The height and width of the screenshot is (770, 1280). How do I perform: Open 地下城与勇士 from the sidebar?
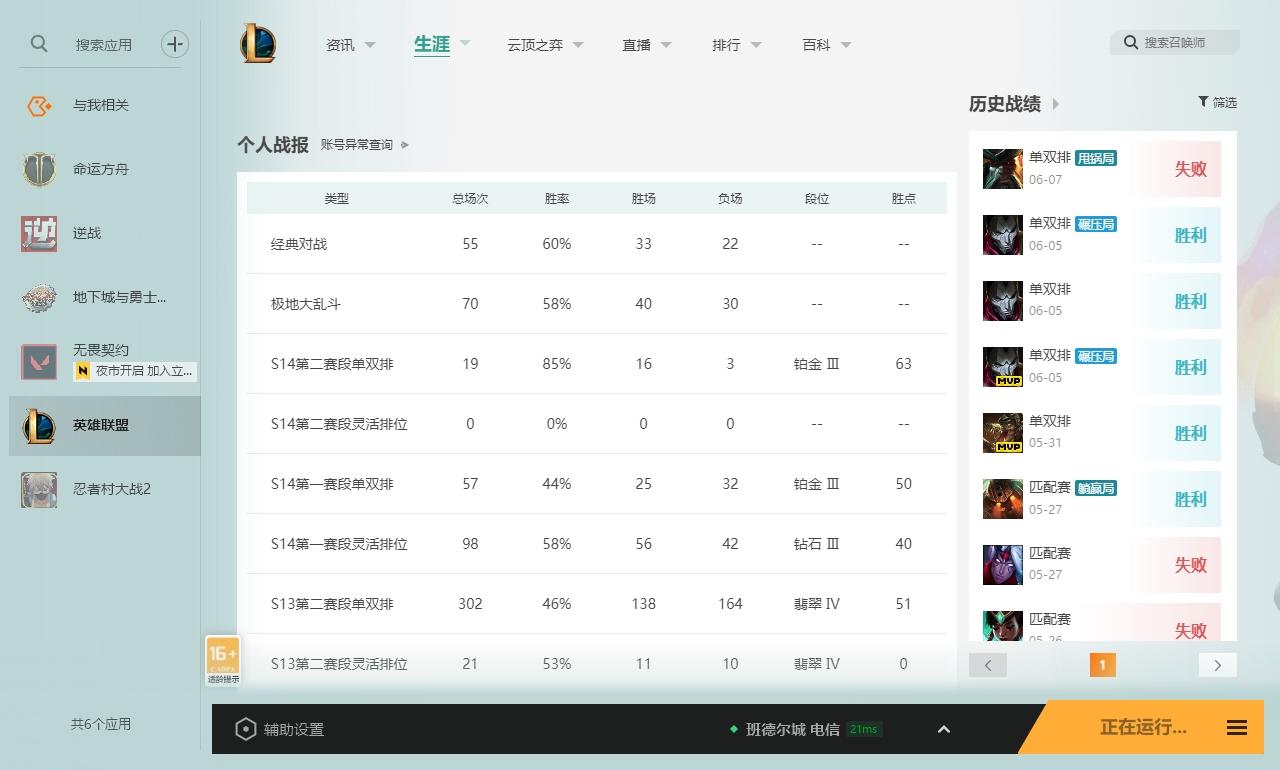[38, 297]
